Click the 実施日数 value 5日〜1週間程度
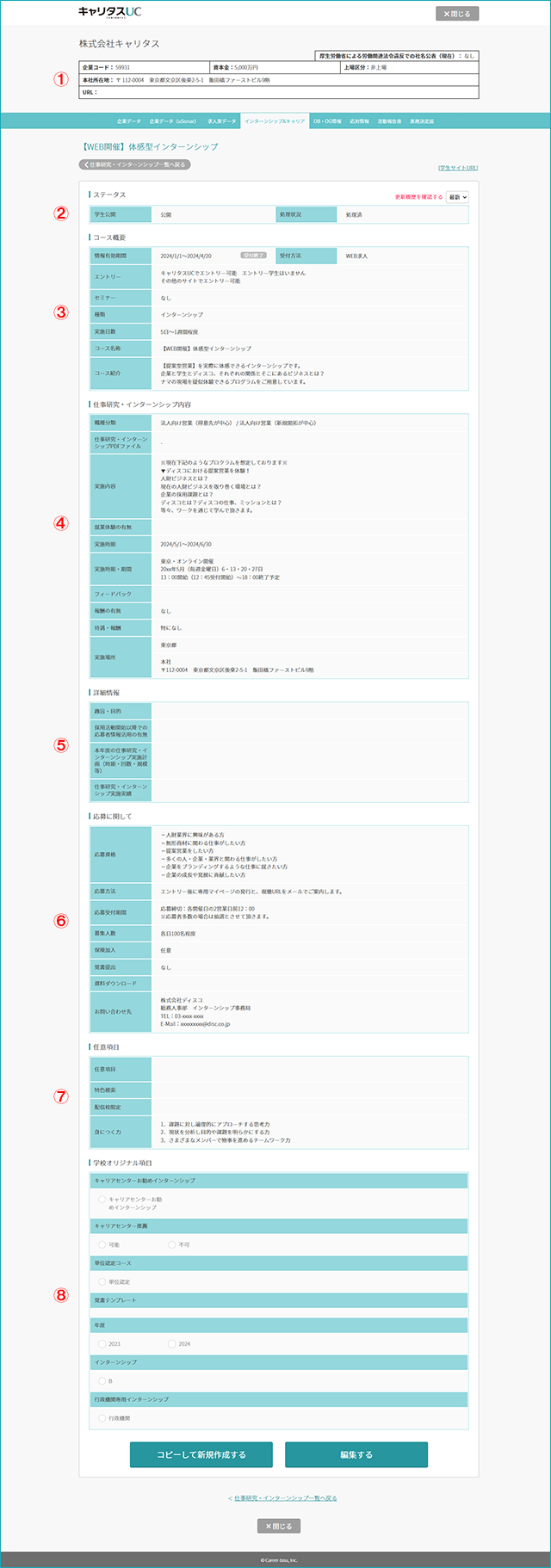Image resolution: width=551 pixels, height=1568 pixels. click(179, 331)
